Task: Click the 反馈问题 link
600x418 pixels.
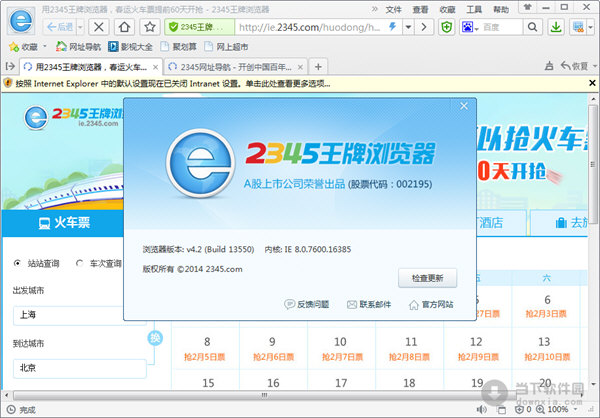Action: click(307, 304)
